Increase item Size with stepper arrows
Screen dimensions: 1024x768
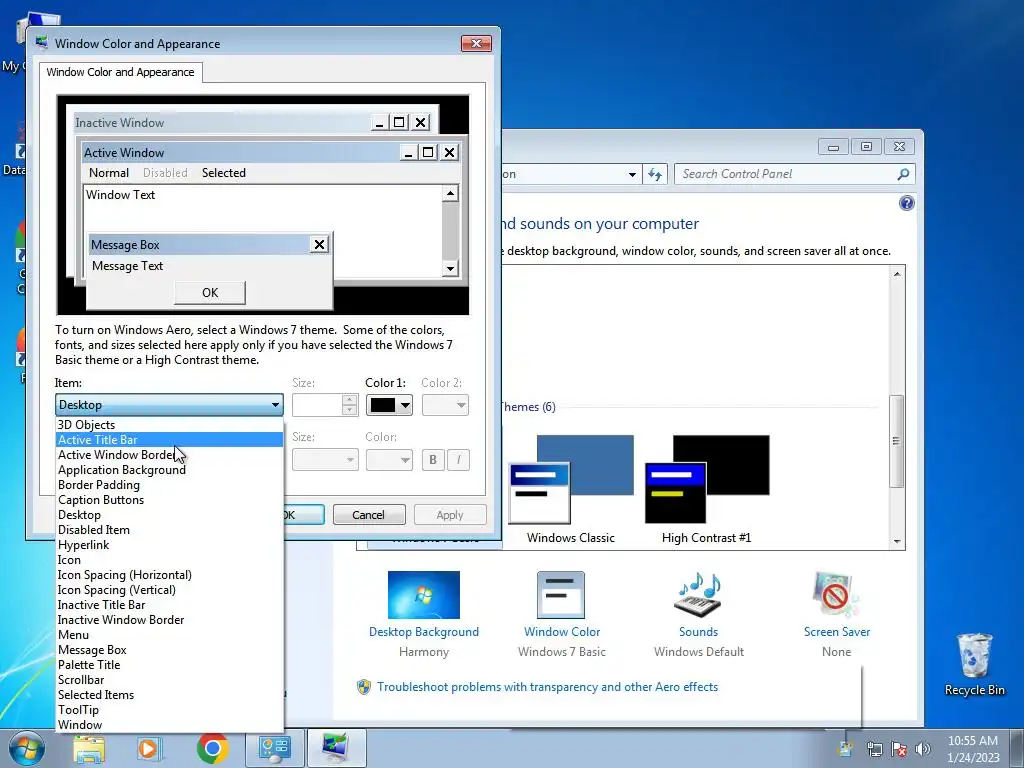tap(349, 400)
